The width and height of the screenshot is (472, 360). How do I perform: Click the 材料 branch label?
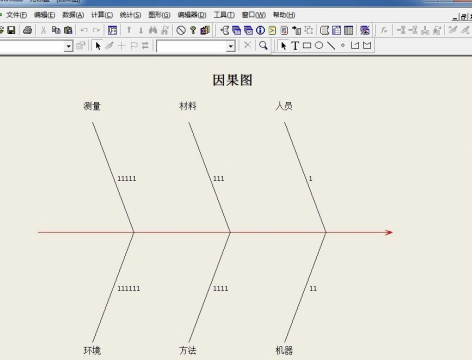188,106
